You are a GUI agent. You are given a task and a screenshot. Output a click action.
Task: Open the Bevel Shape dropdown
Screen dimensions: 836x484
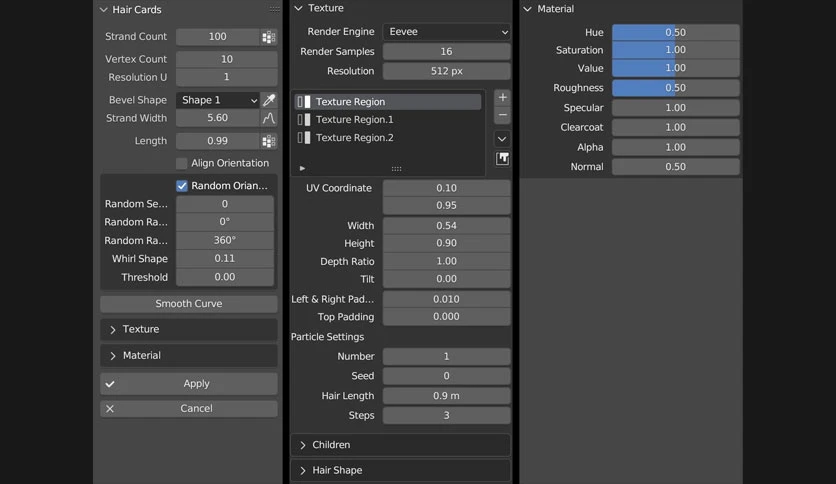[x=218, y=100]
